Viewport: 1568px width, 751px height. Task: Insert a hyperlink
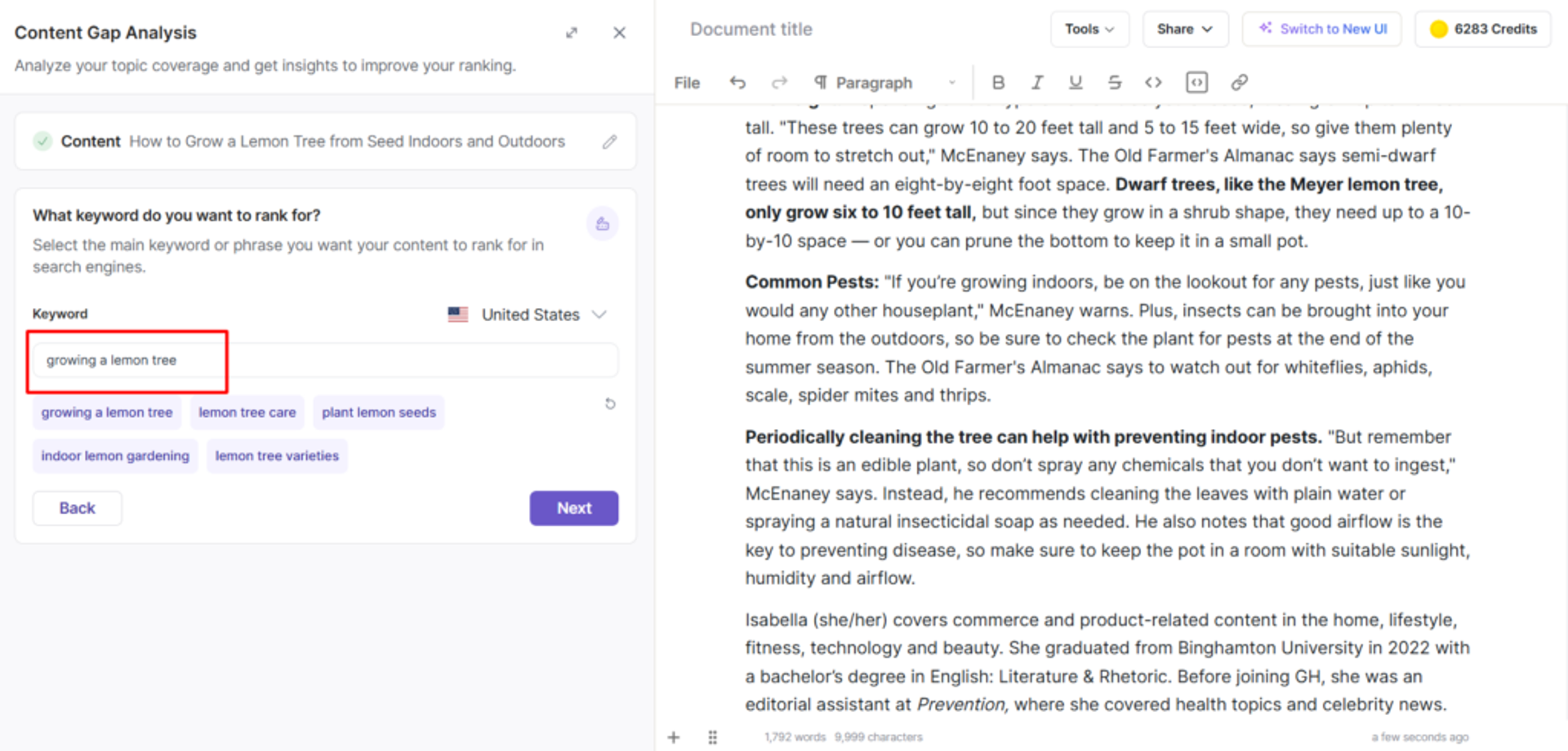[1239, 83]
